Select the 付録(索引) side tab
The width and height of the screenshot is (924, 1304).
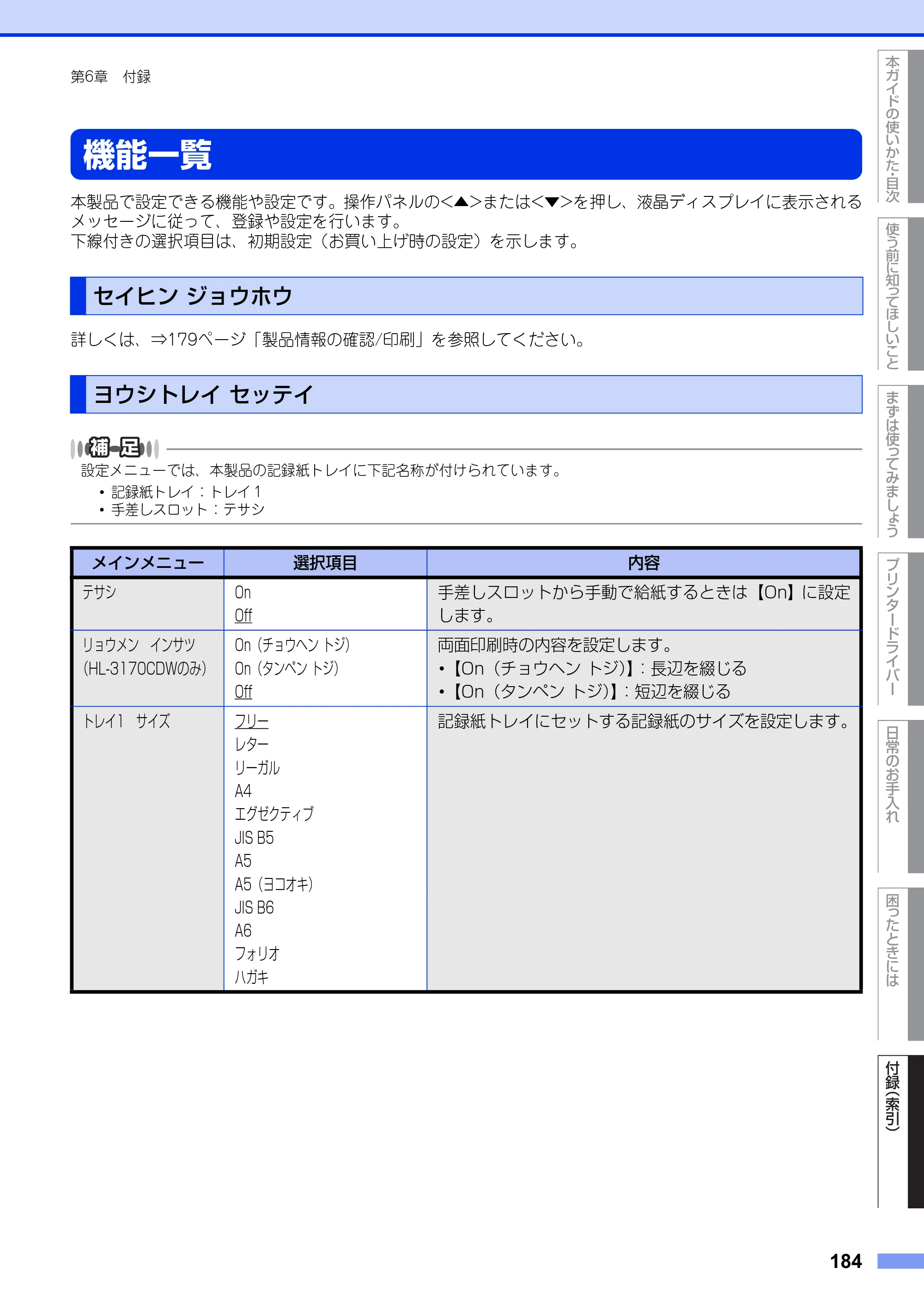click(x=900, y=1132)
